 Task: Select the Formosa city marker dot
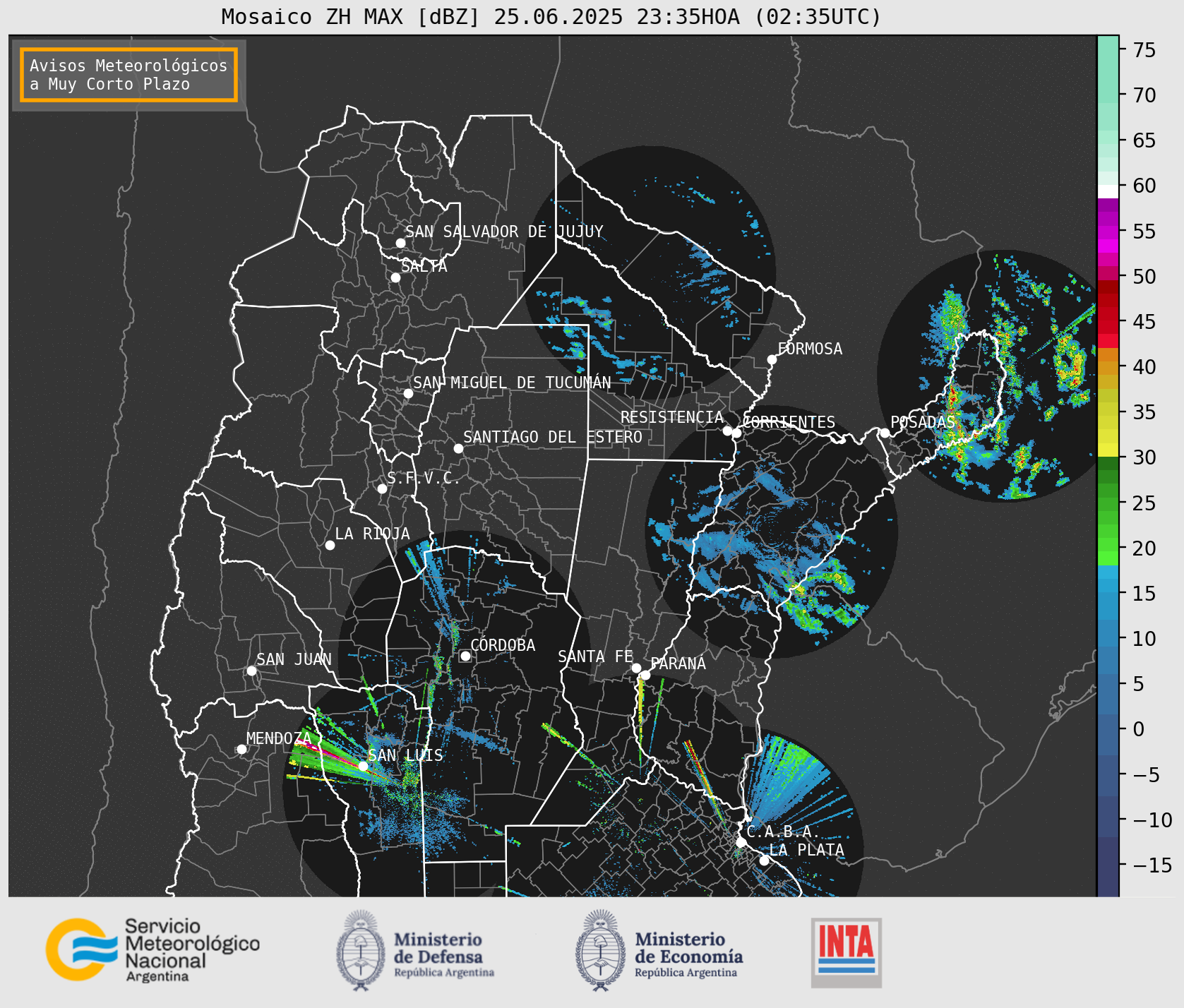[772, 359]
